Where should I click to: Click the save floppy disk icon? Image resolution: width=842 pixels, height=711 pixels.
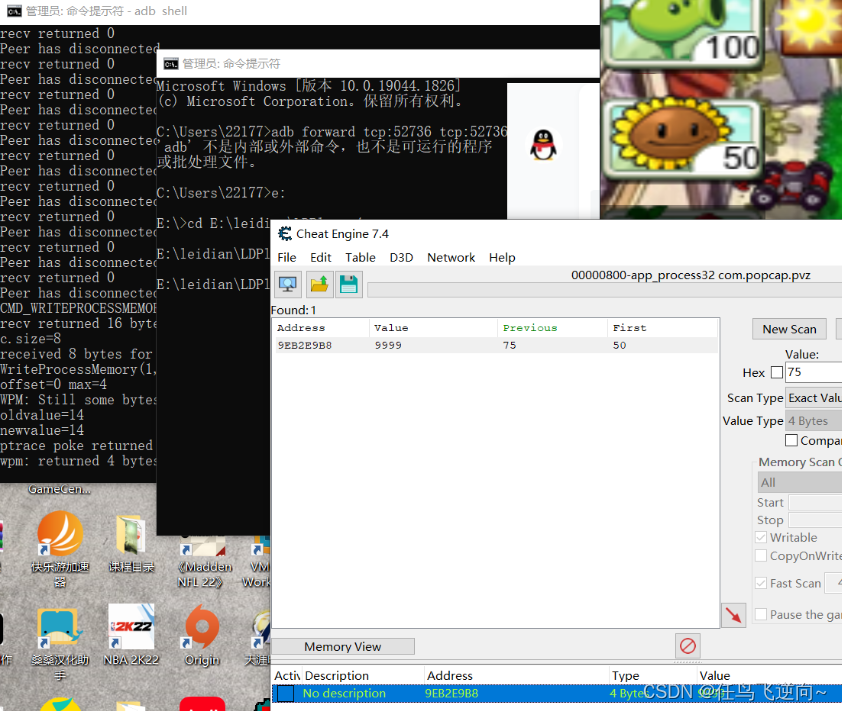click(x=349, y=285)
